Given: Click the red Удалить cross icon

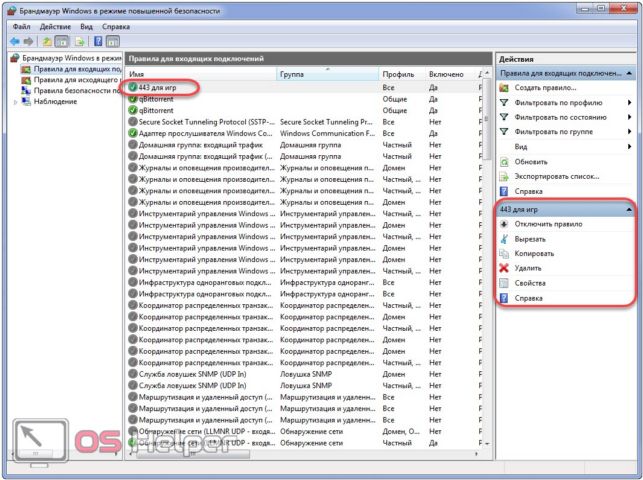Looking at the screenshot, I should click(x=504, y=268).
